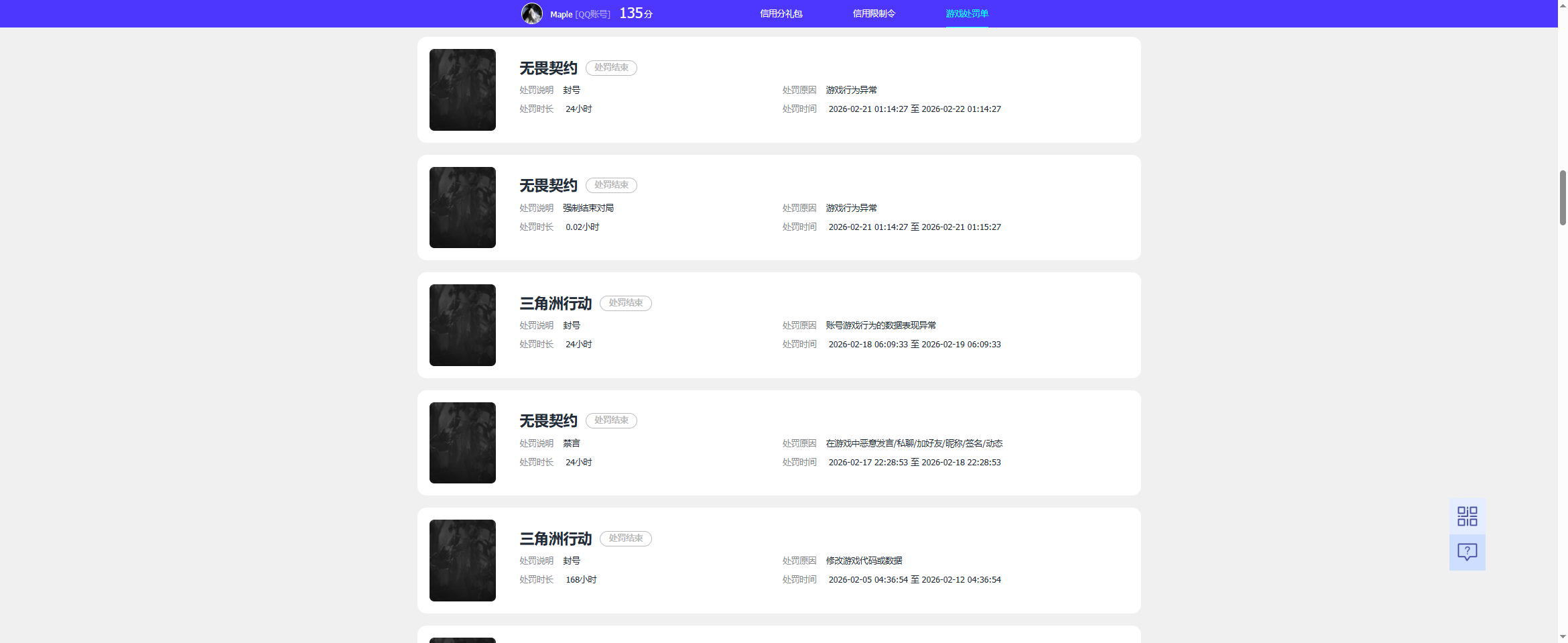
Task: Click the vertical scrollbar thumb
Action: click(x=1563, y=198)
